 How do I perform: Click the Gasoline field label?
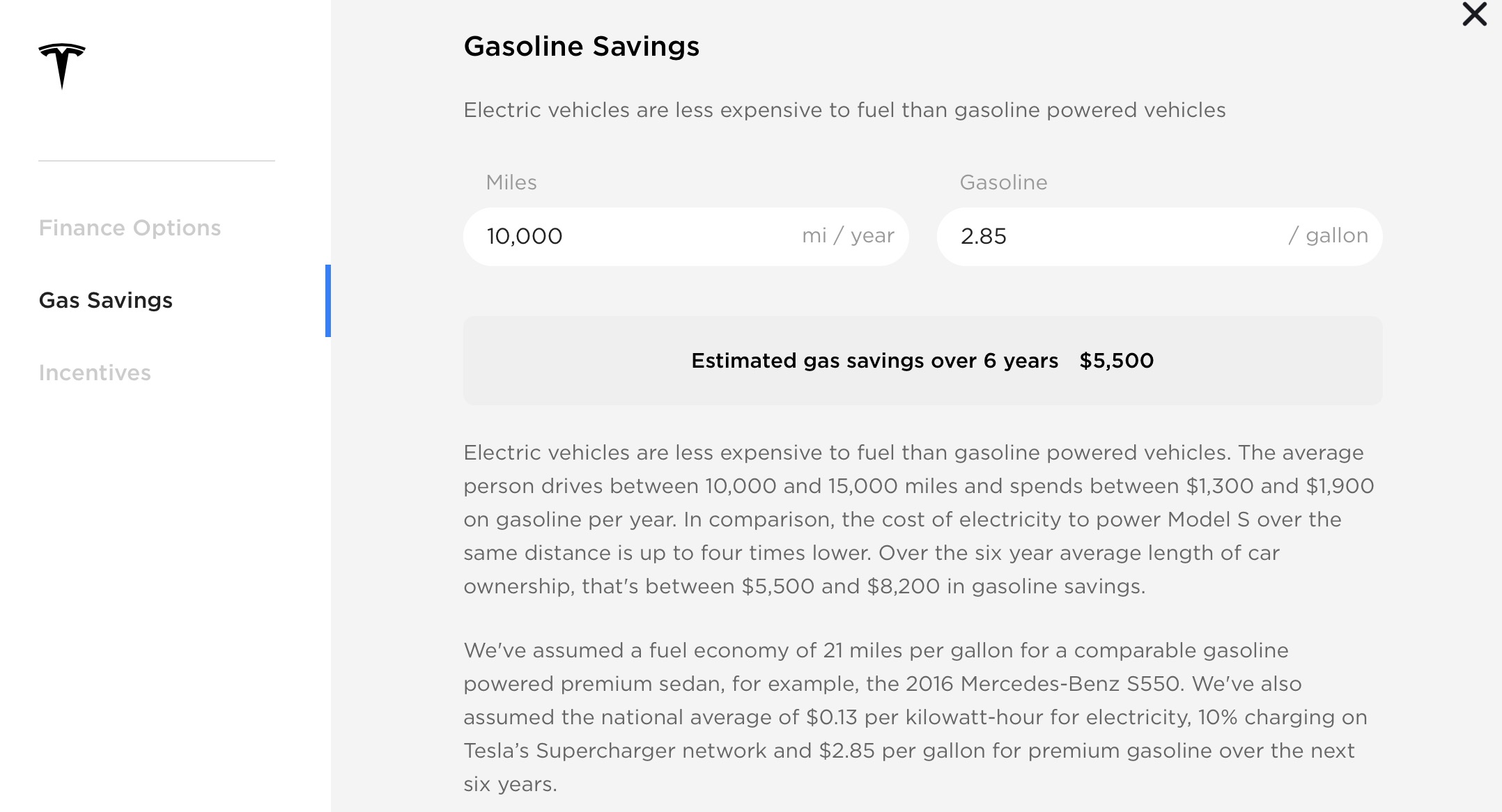1003,182
